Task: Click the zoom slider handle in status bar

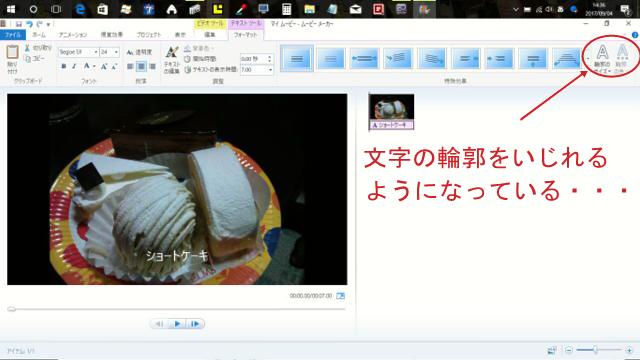Action: (x=596, y=350)
